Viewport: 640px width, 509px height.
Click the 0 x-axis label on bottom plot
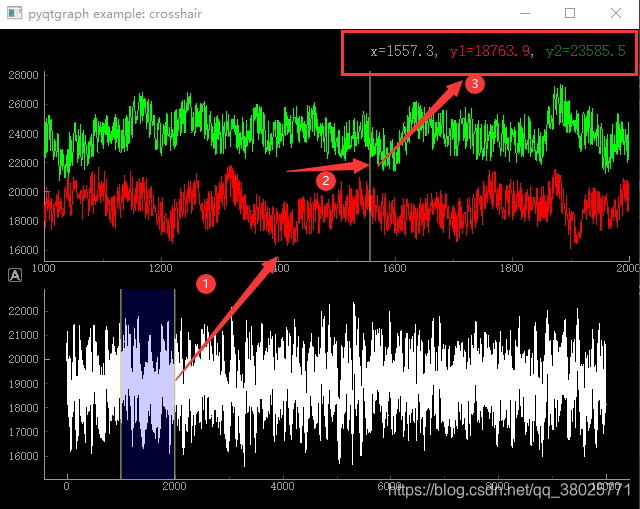click(67, 486)
